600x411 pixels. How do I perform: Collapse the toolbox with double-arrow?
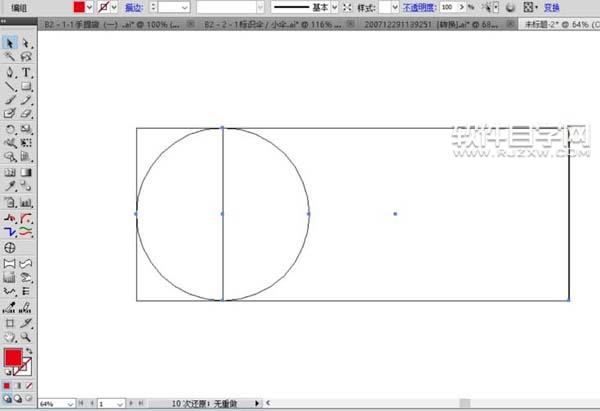click(4, 21)
